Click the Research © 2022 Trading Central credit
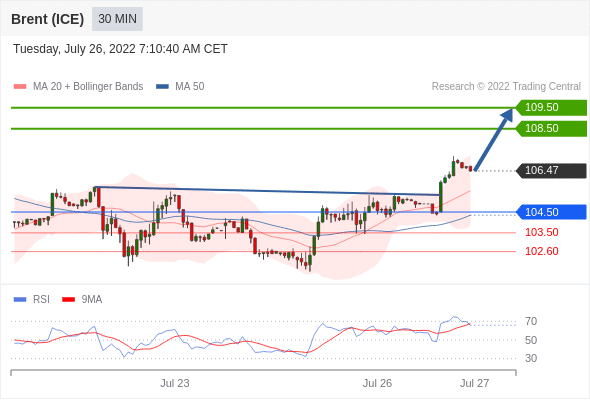 coord(506,87)
